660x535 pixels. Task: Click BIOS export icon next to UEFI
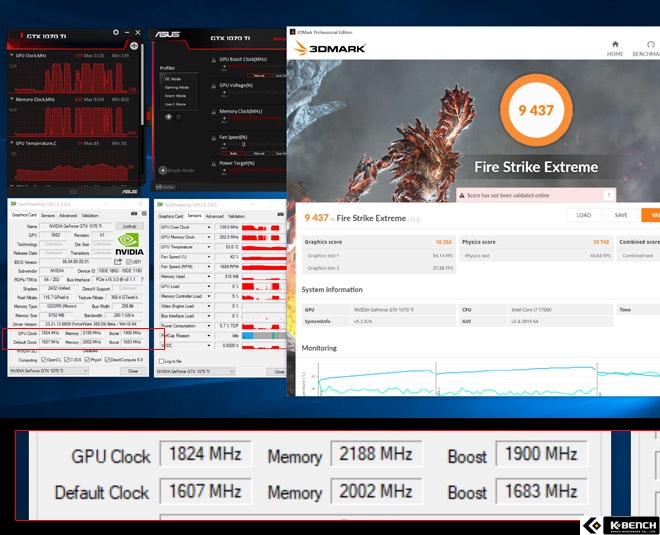[x=118, y=262]
